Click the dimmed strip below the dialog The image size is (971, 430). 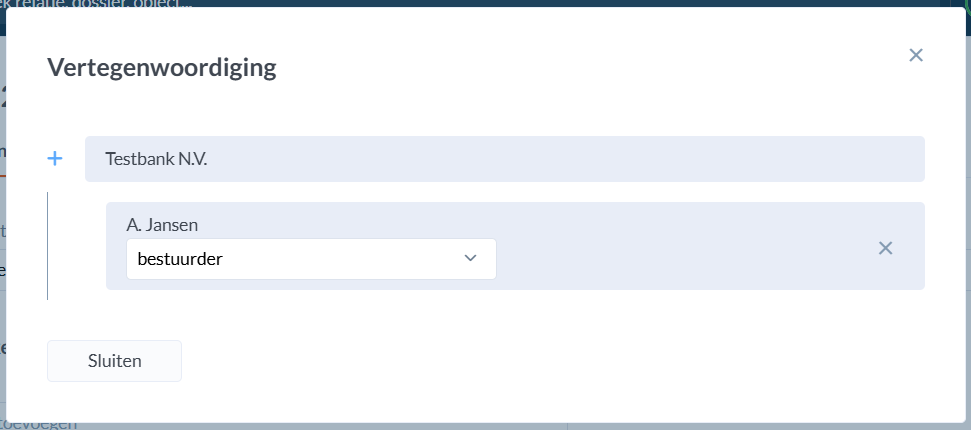click(500, 426)
